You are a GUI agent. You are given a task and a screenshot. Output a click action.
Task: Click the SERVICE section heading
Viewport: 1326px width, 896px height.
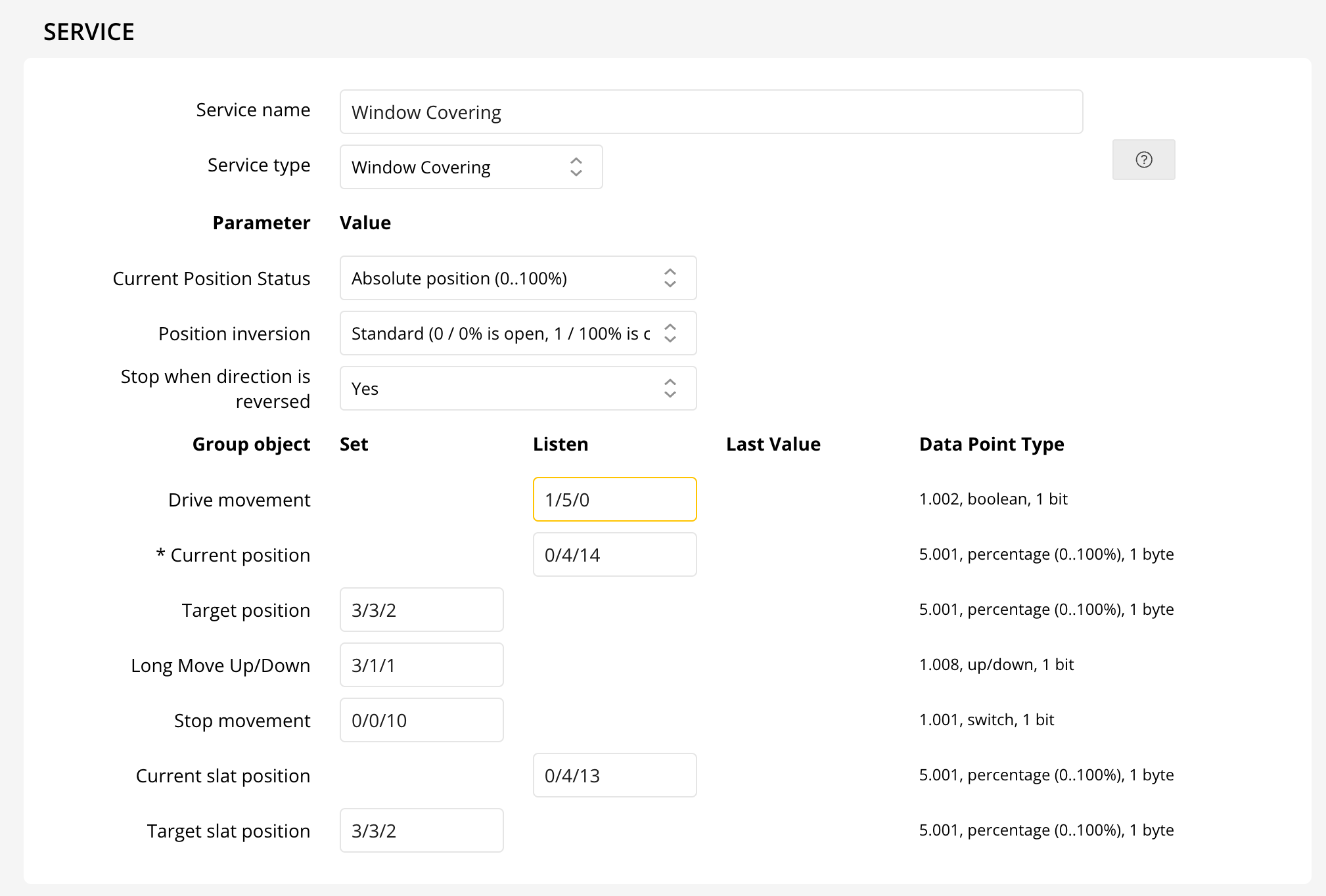(x=89, y=32)
